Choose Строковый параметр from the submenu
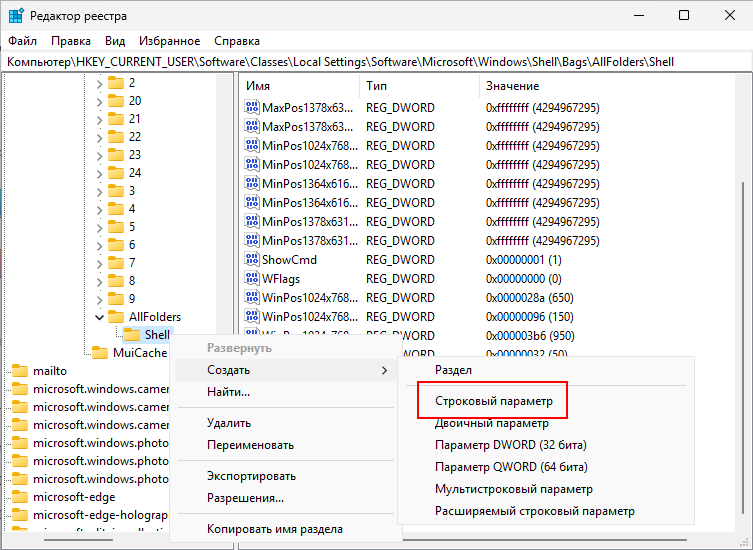753x550 pixels. pyautogui.click(x=493, y=401)
